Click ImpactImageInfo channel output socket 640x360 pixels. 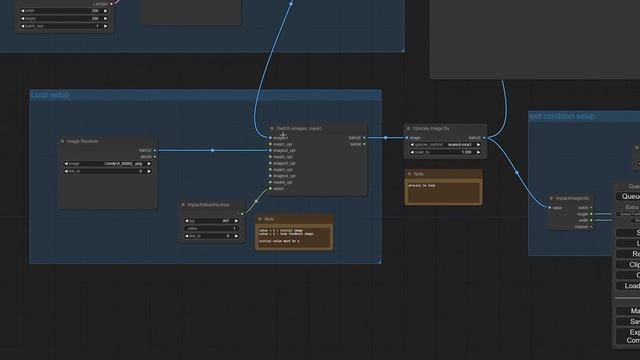pyautogui.click(x=591, y=227)
